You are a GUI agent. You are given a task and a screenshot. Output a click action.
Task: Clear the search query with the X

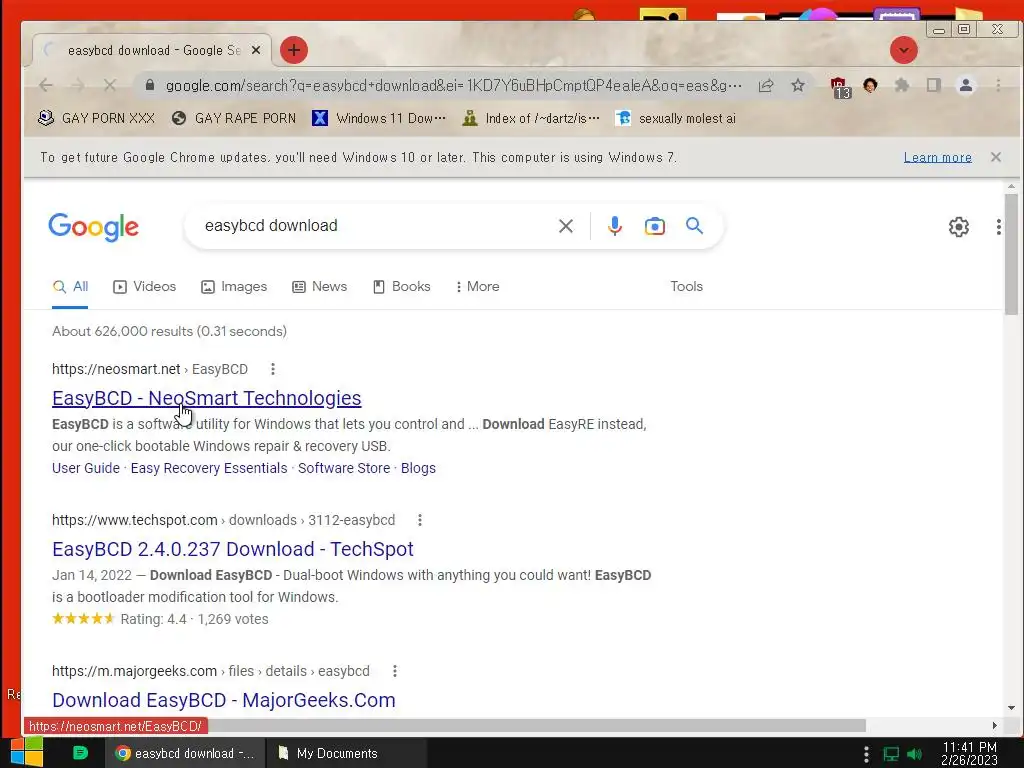click(566, 226)
